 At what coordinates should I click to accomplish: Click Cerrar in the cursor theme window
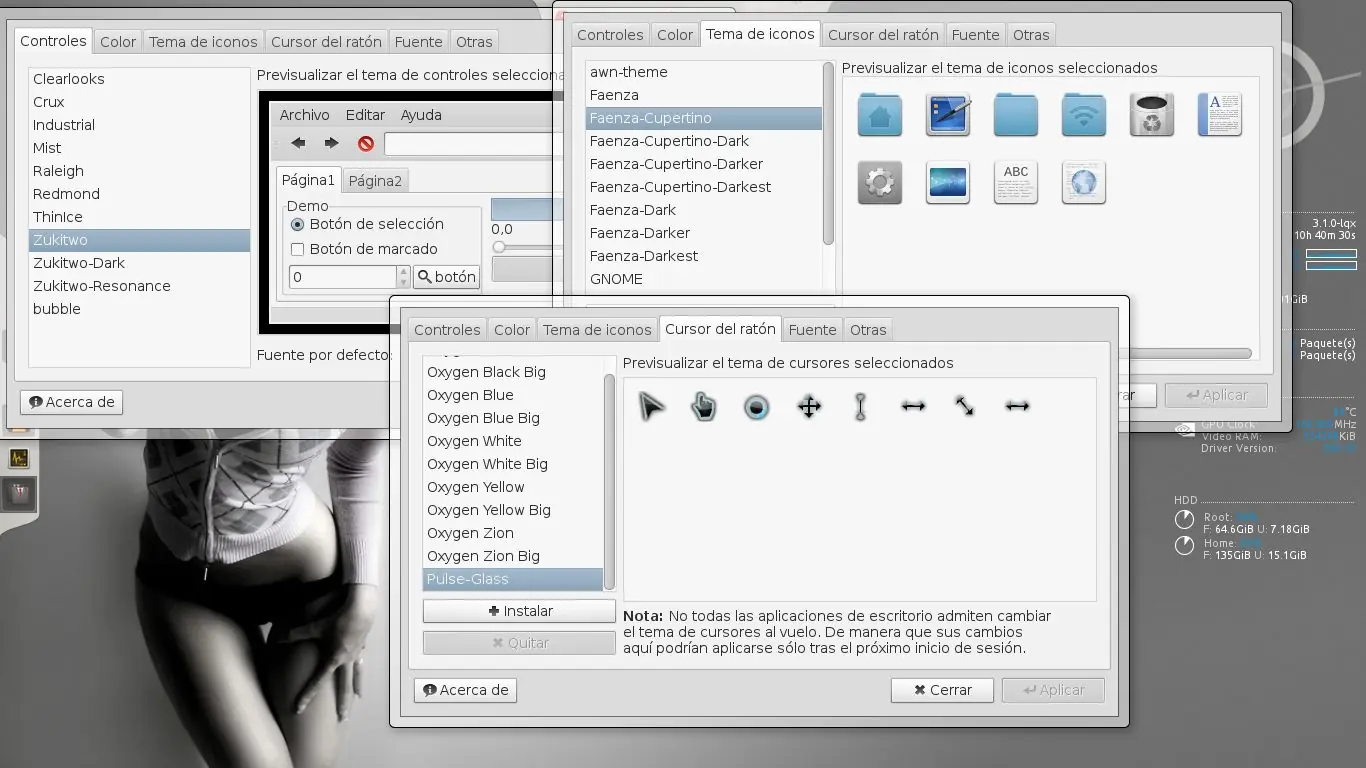[x=942, y=690]
